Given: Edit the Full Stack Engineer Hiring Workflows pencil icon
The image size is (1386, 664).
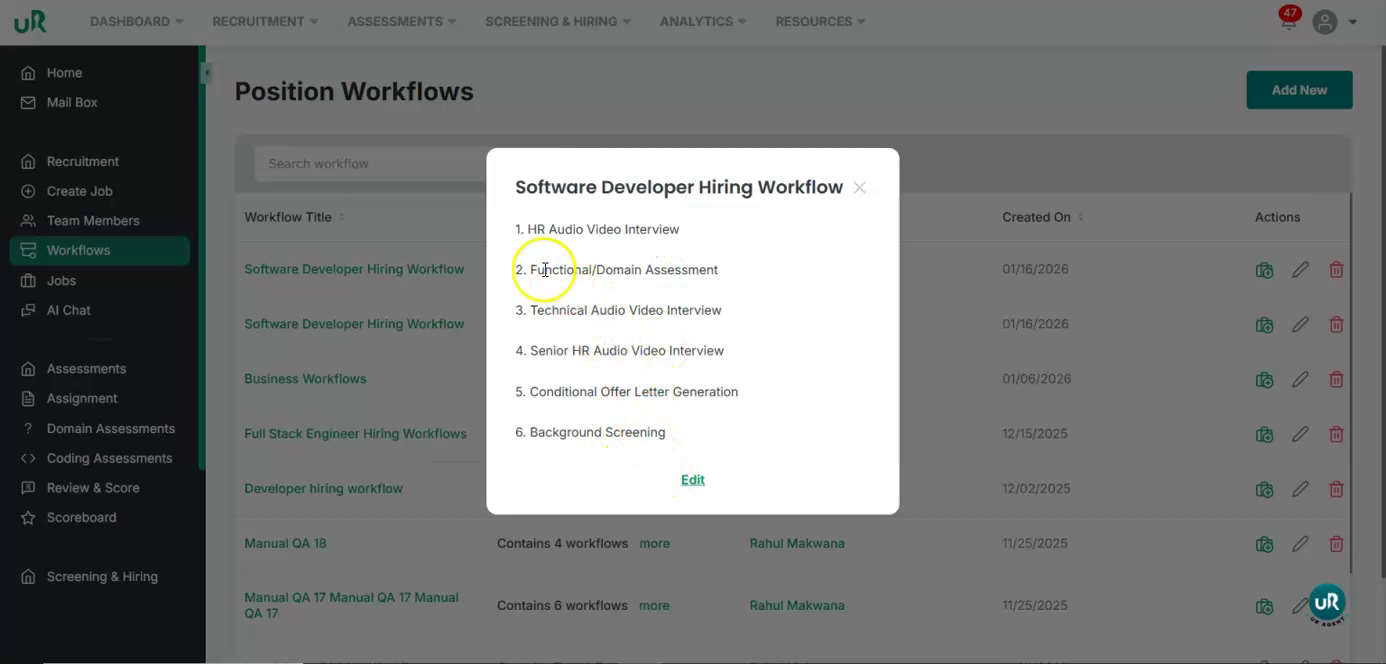Looking at the screenshot, I should pyautogui.click(x=1300, y=434).
